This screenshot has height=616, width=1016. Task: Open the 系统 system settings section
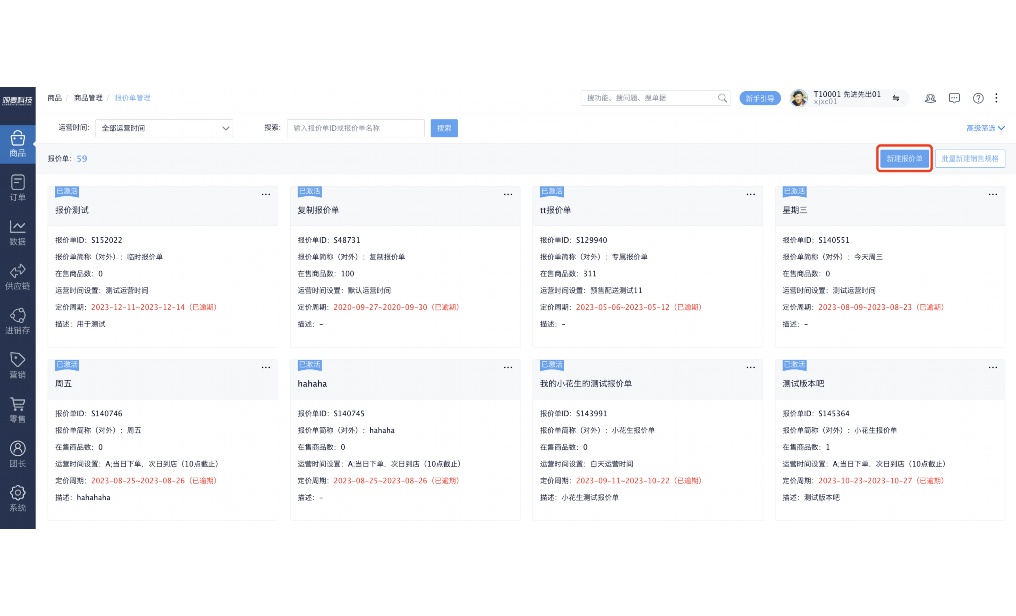pos(17,499)
